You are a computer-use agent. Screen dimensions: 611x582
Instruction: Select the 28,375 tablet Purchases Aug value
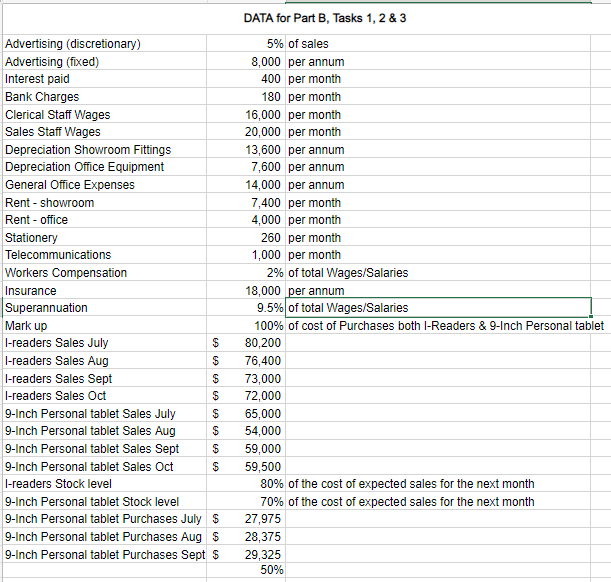[246, 537]
